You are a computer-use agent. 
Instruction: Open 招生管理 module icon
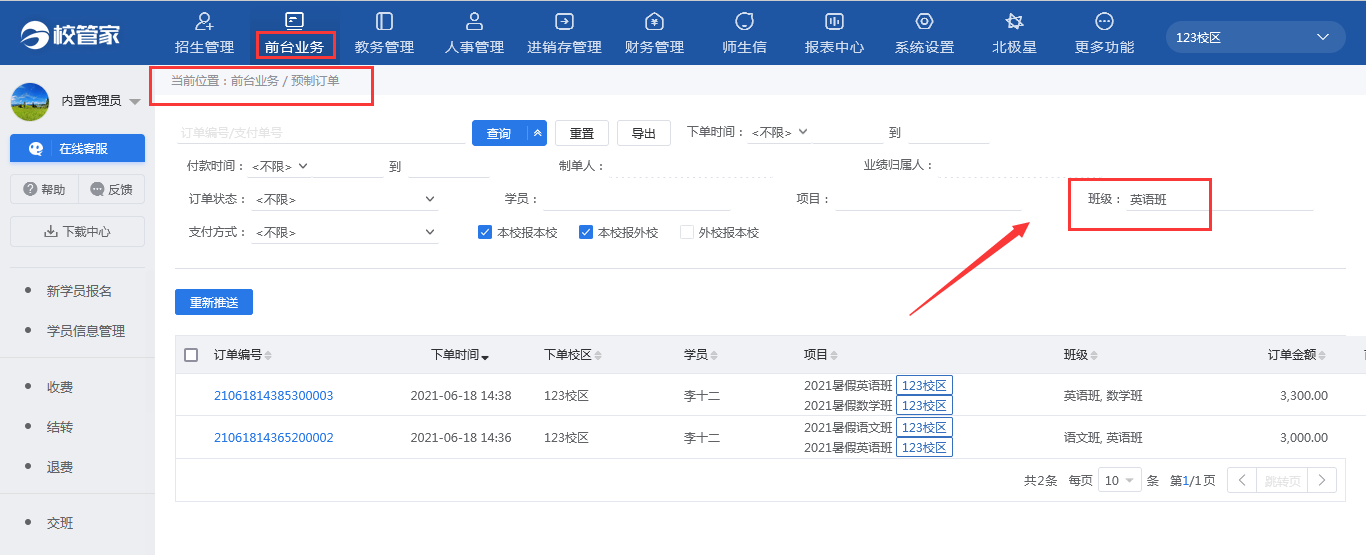(204, 21)
